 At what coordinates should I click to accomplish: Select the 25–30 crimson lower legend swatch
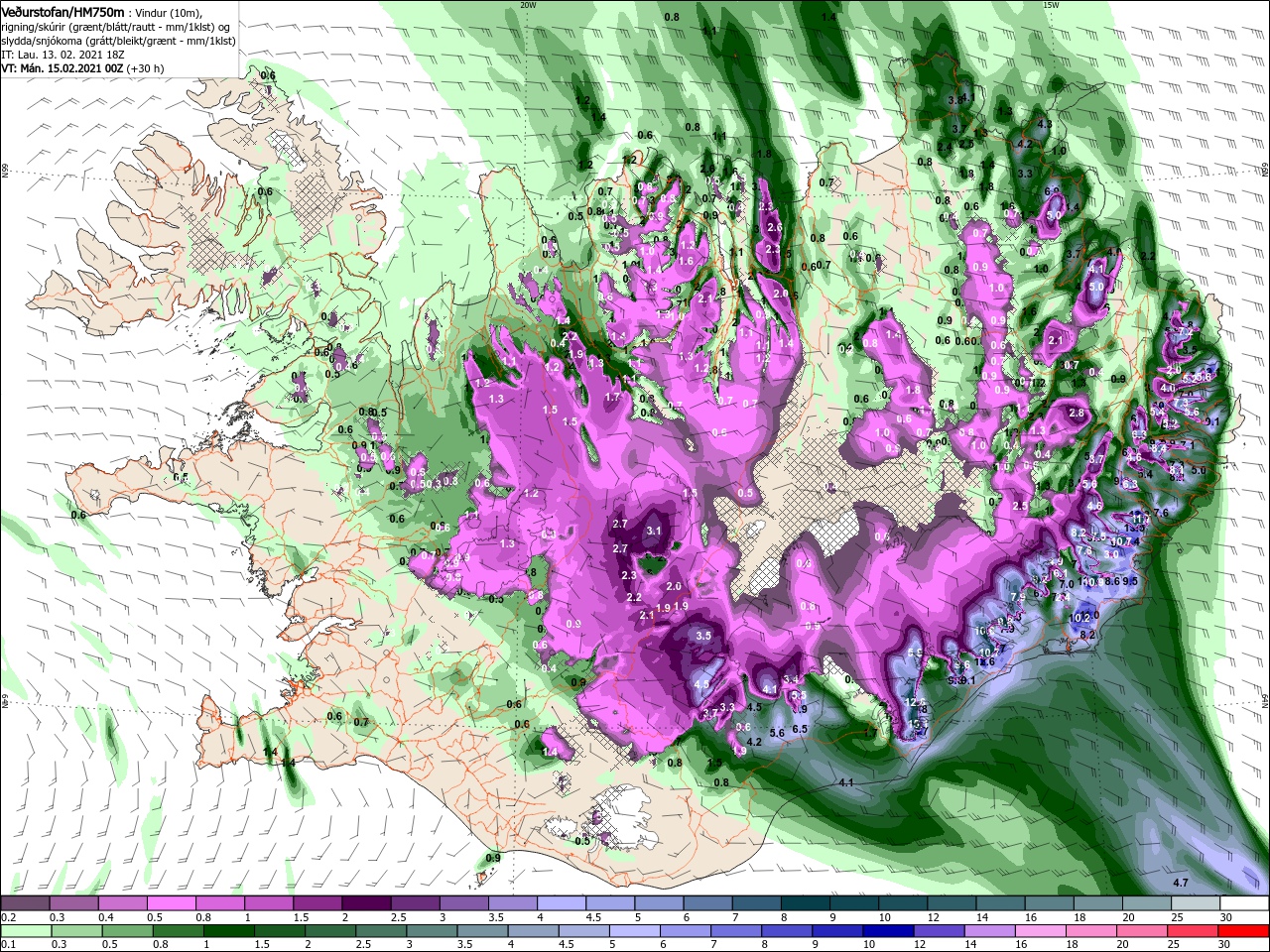pyautogui.click(x=1192, y=930)
